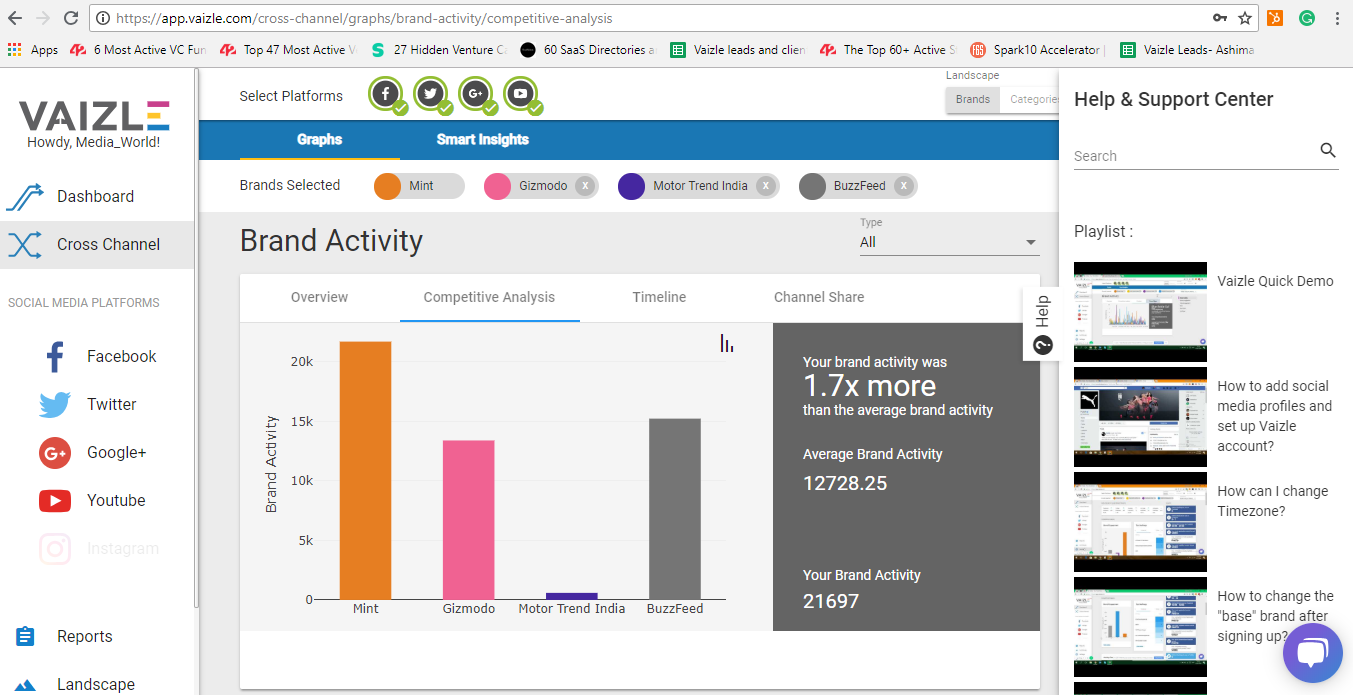Click the key saved-password icon
1353x695 pixels.
coord(1219,18)
